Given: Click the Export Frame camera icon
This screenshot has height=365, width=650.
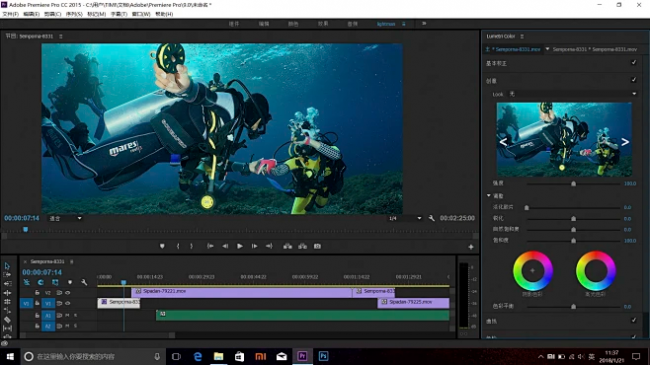Looking at the screenshot, I should tap(317, 246).
